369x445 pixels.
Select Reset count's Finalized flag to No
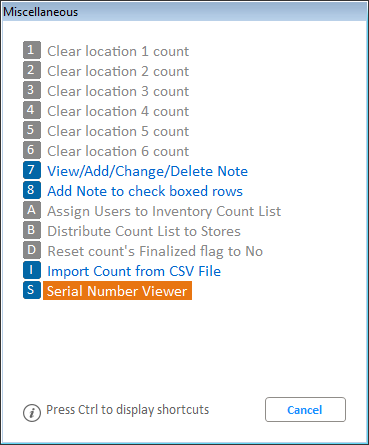click(x=155, y=251)
